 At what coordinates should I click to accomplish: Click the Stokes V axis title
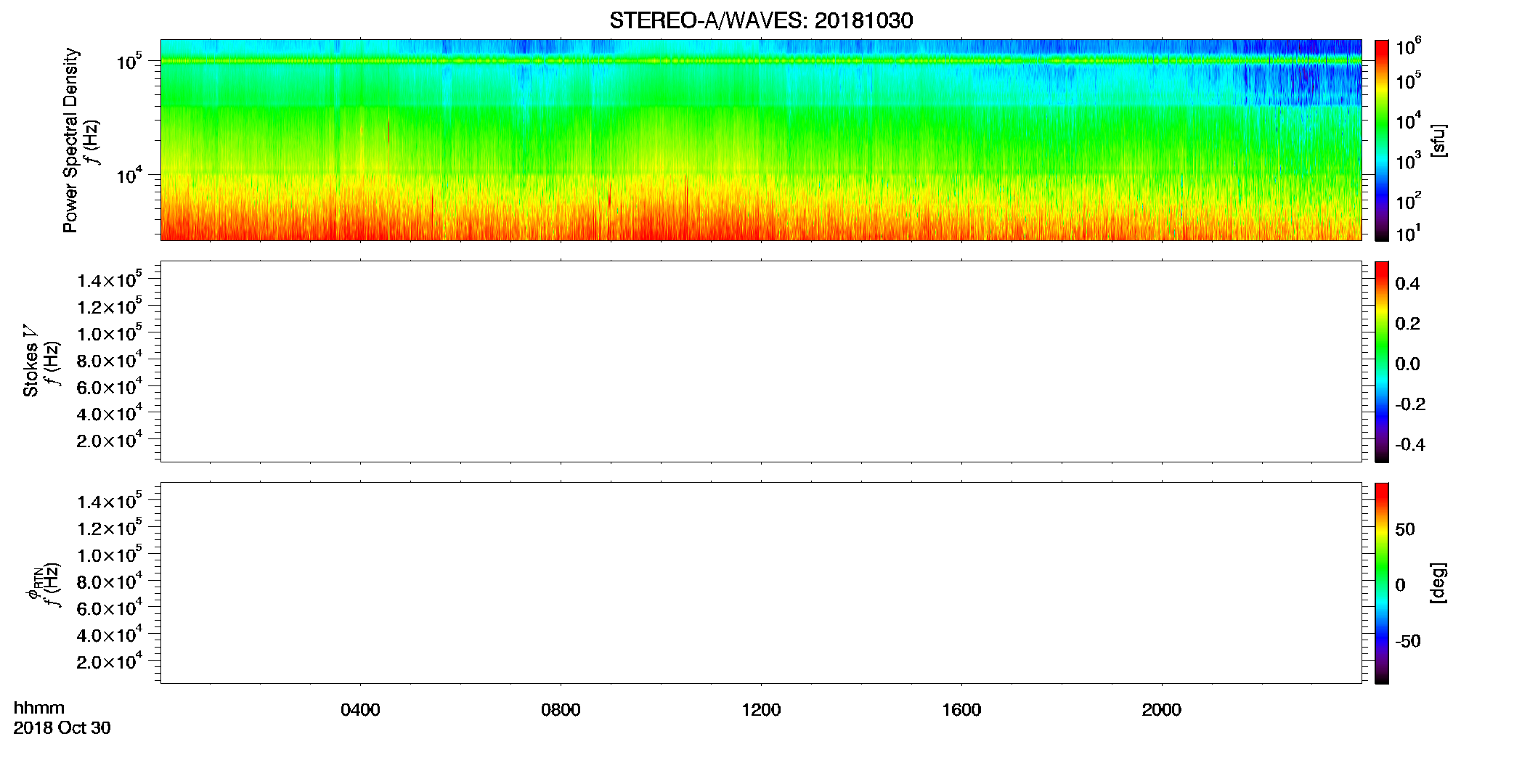(30, 362)
